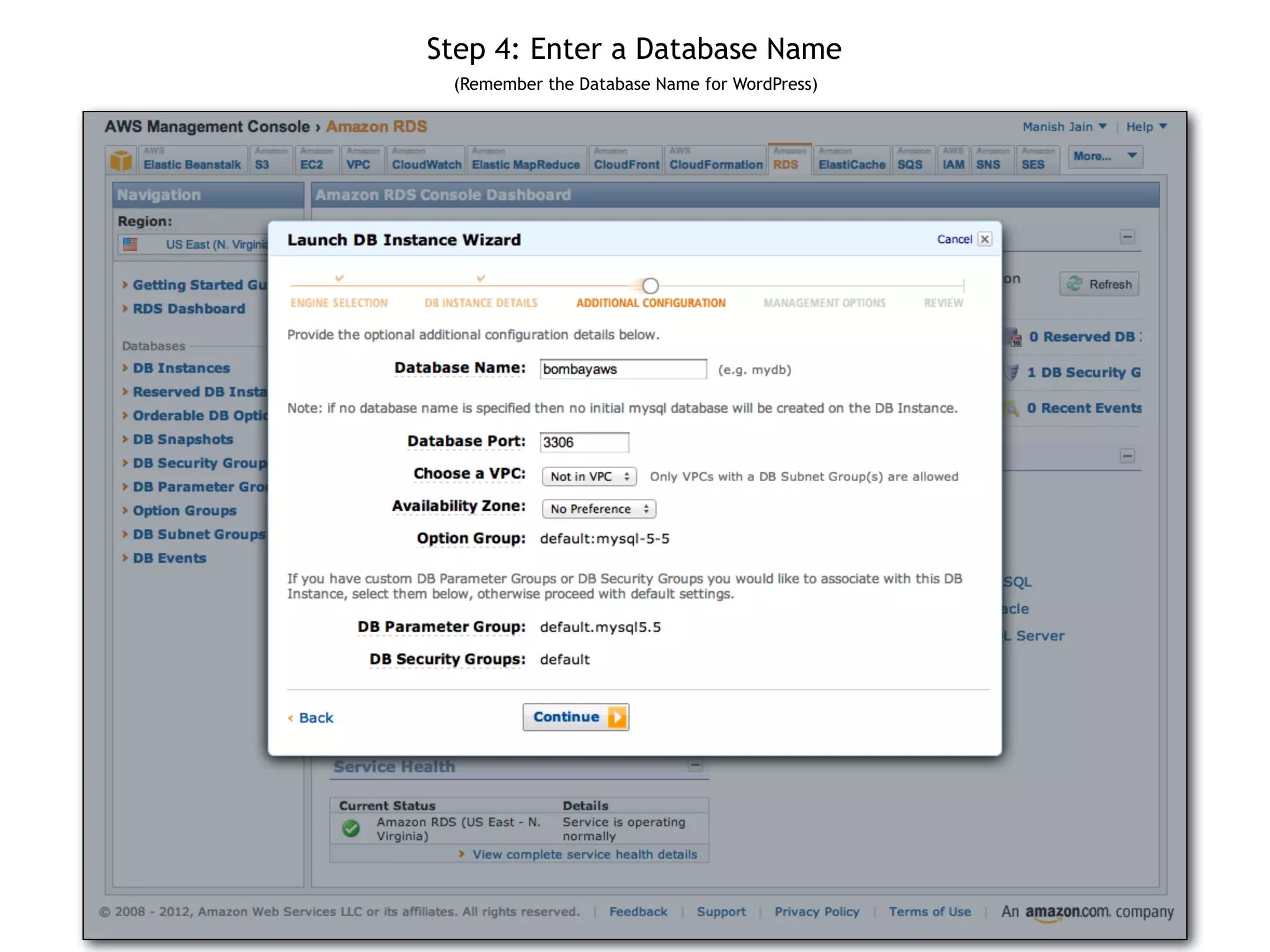1270x952 pixels.
Task: Click the Continue button
Action: (575, 717)
